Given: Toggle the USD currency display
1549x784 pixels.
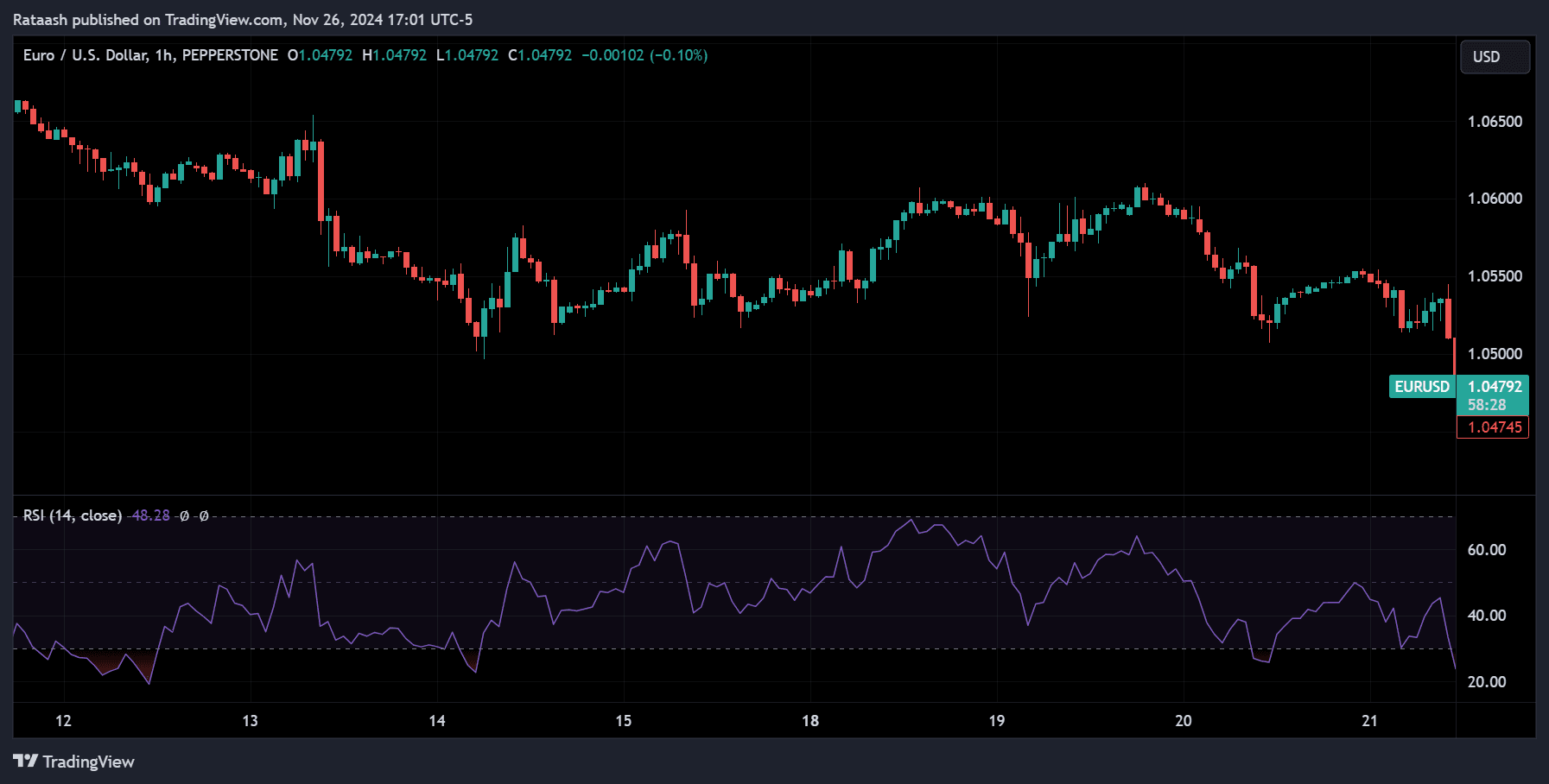Looking at the screenshot, I should [x=1495, y=57].
